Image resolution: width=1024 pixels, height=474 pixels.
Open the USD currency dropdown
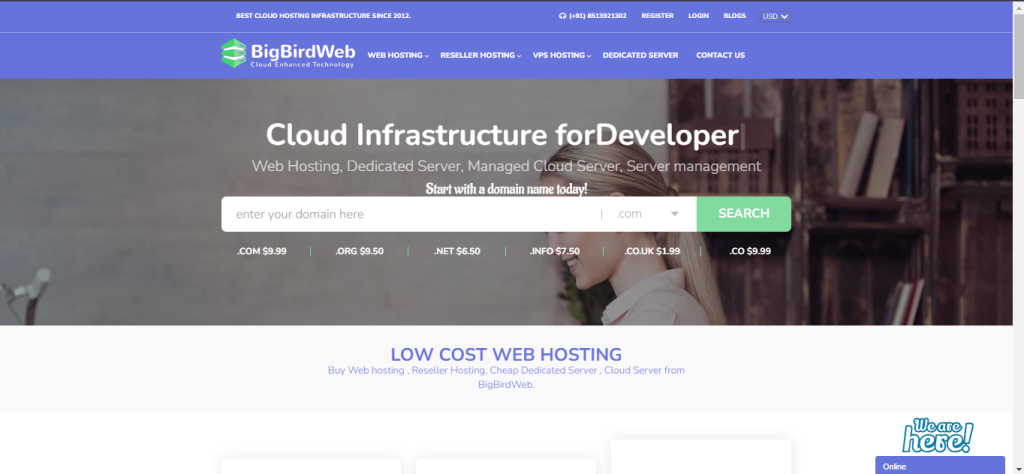pos(775,16)
